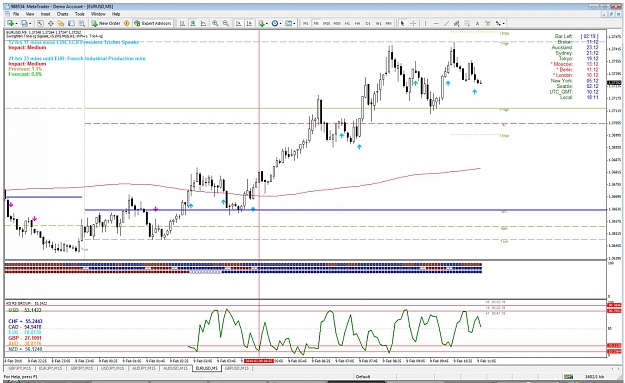Select the H1 timeframe button
625x383 pixels.
(347, 24)
